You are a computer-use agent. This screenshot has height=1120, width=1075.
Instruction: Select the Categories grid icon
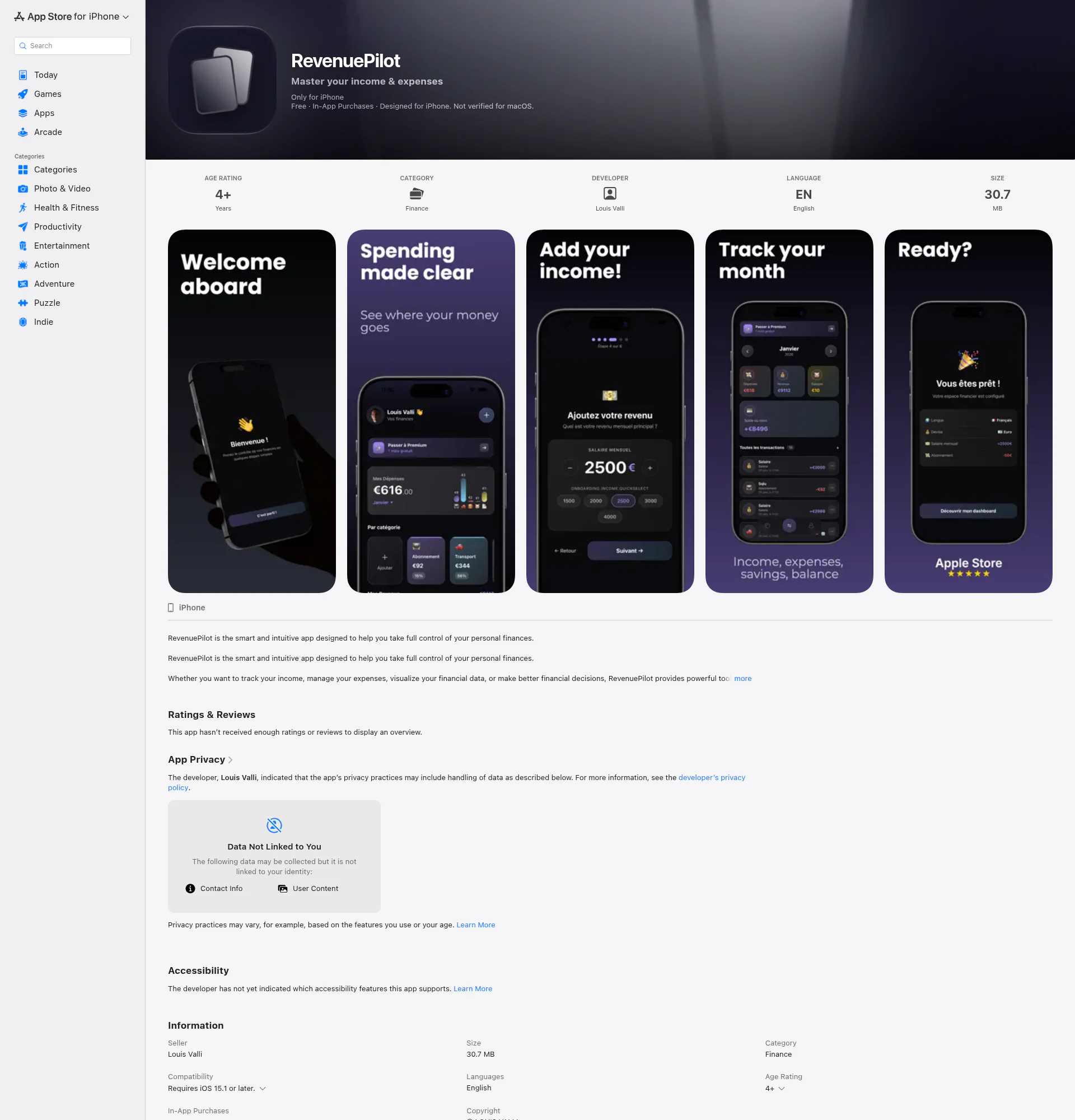(23, 170)
